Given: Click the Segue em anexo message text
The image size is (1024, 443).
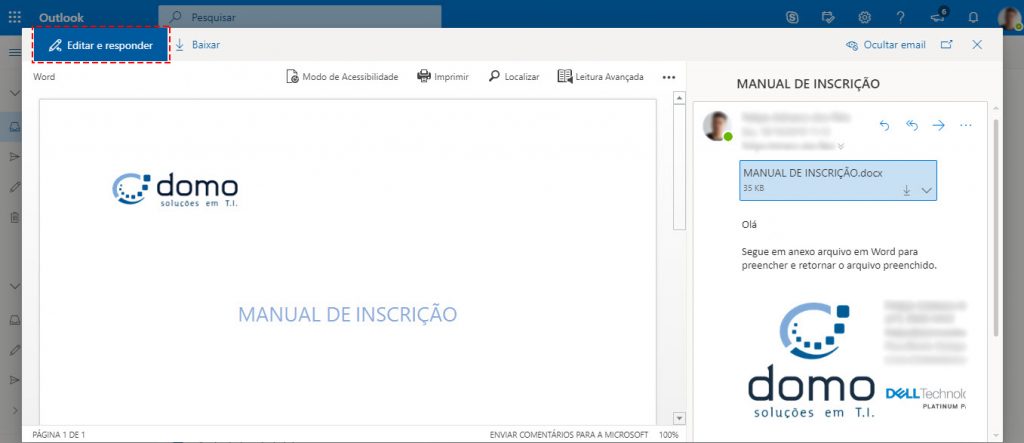Looking at the screenshot, I should [841, 258].
